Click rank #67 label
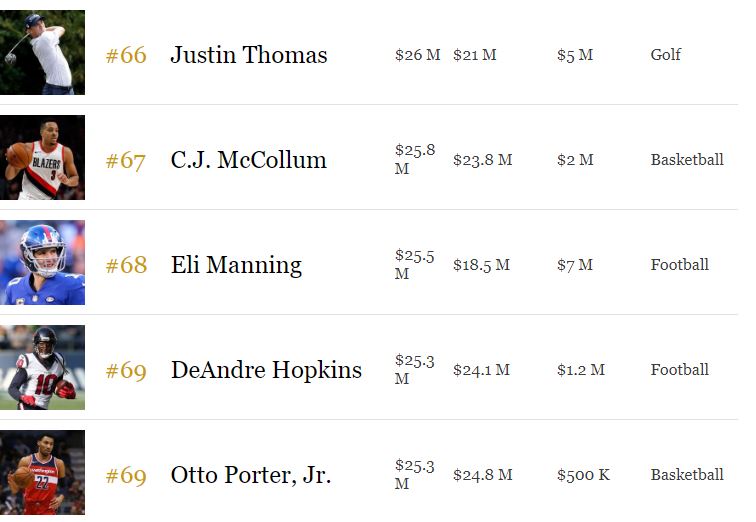This screenshot has height=522, width=756. [125, 161]
